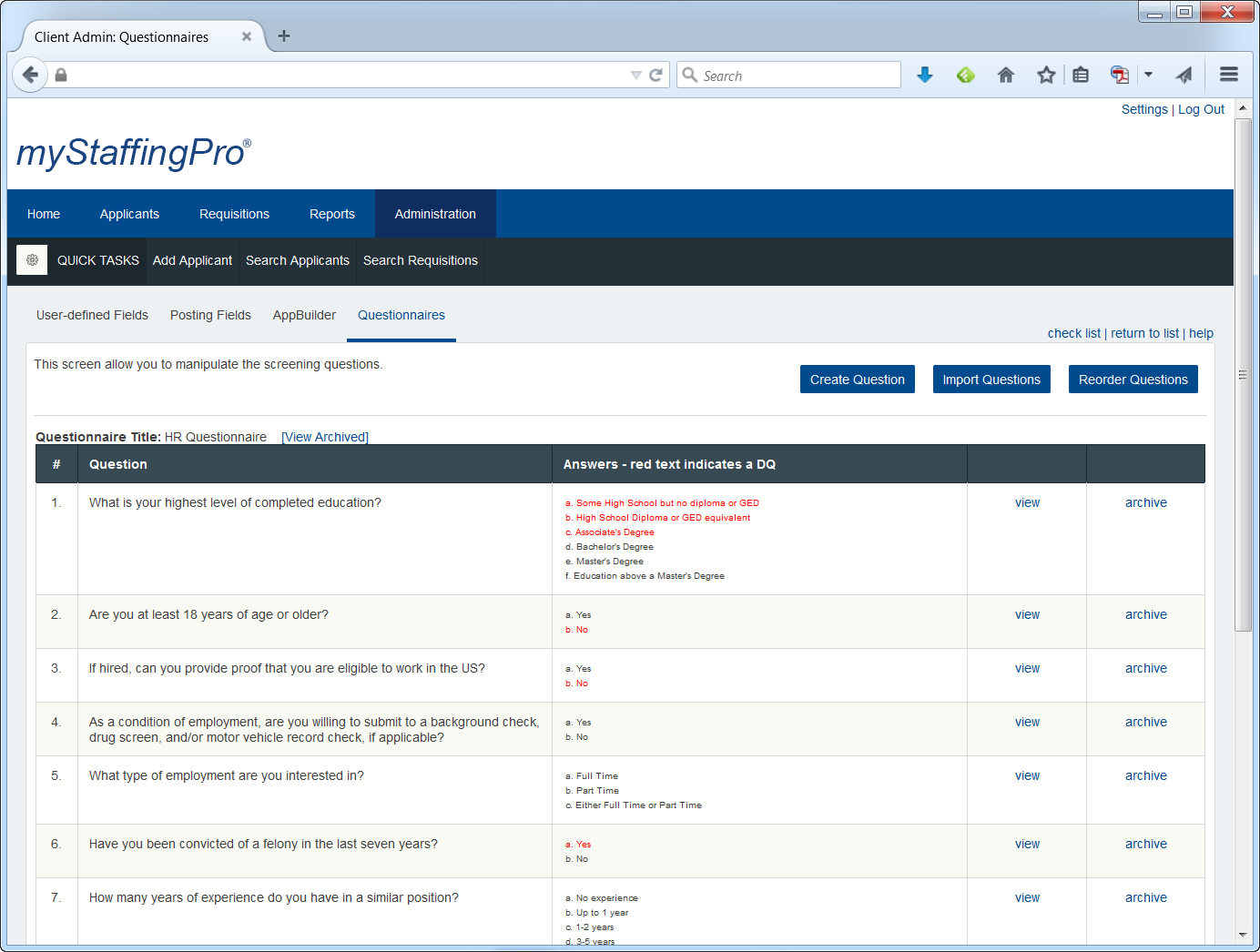Open the address bar history dropdown arrow

636,75
